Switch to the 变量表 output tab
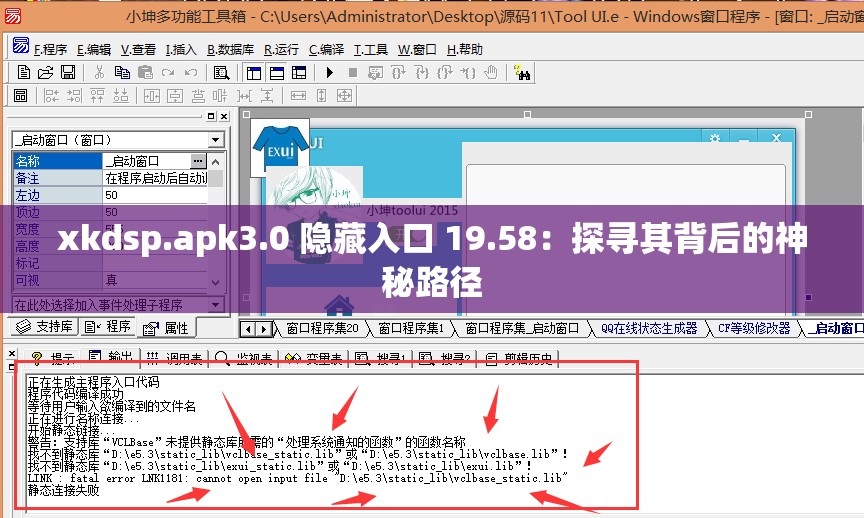The image size is (864, 518). (315, 358)
